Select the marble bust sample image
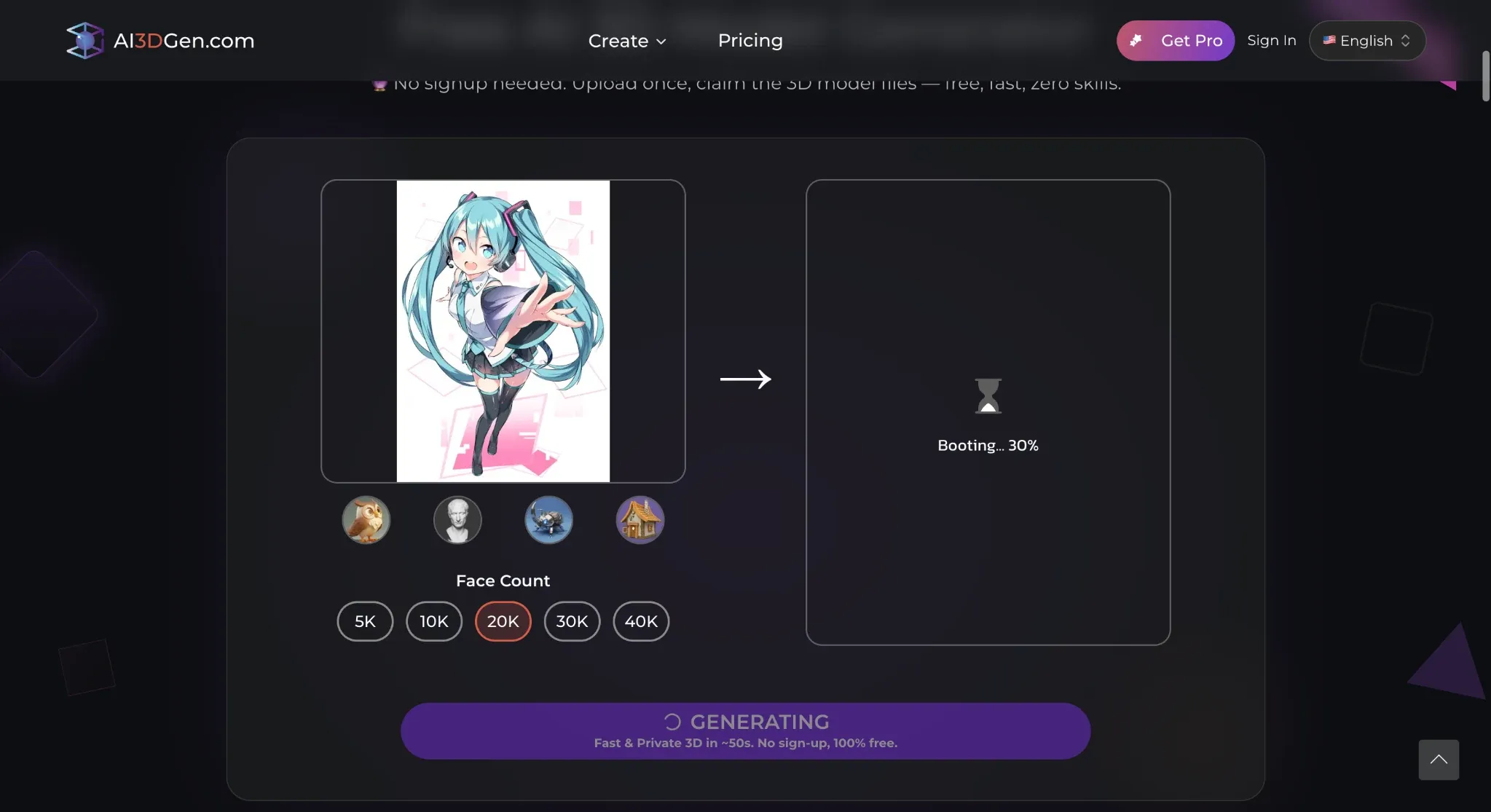The width and height of the screenshot is (1491, 812). click(457, 520)
